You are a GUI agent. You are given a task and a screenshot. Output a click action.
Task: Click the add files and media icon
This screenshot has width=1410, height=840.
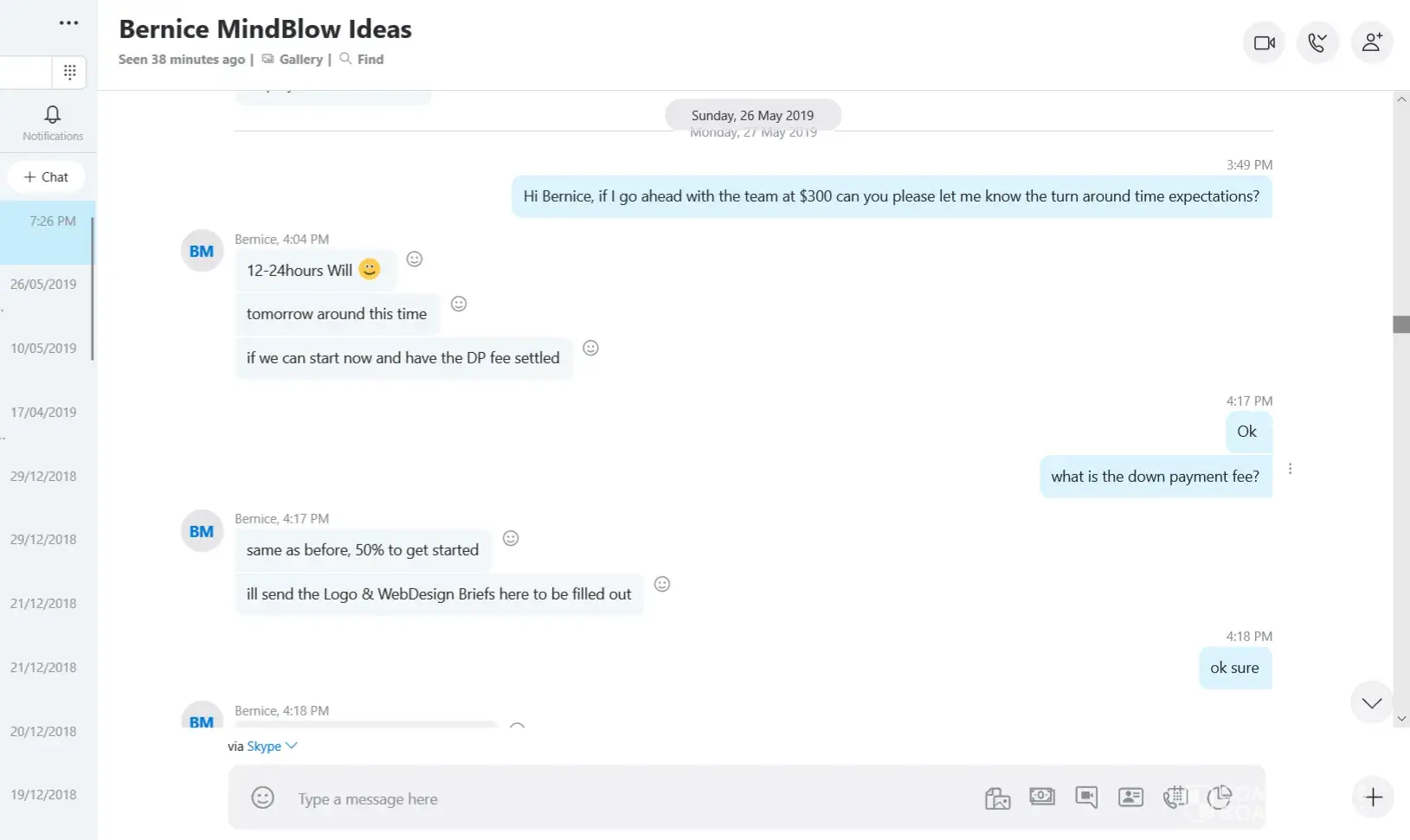click(x=997, y=798)
